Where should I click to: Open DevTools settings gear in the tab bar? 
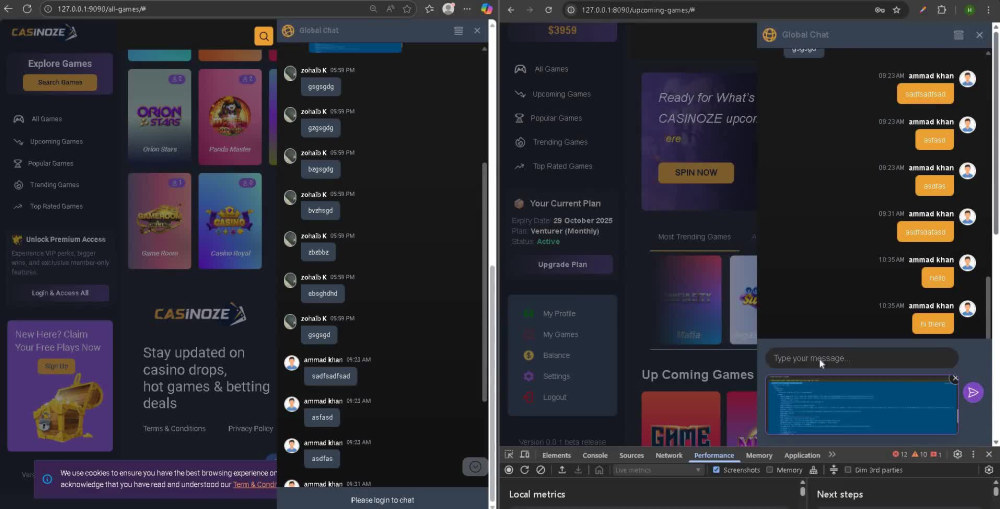(957, 455)
